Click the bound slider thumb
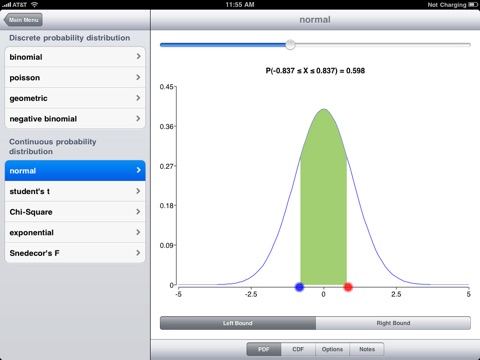The height and width of the screenshot is (360, 480). click(x=290, y=45)
